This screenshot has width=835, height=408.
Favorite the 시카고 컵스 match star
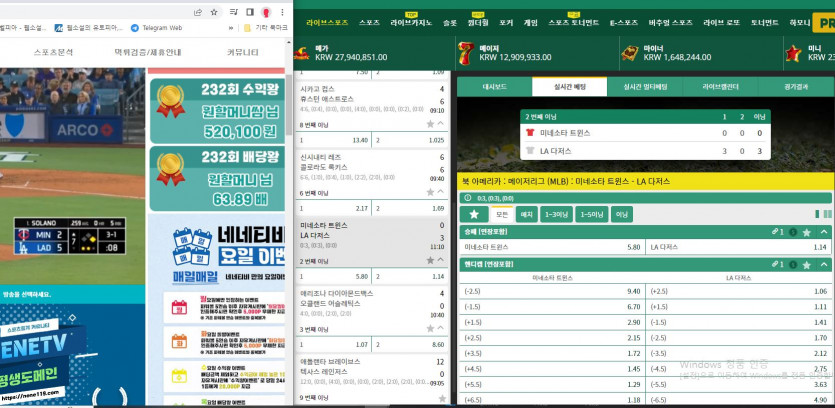(430, 124)
